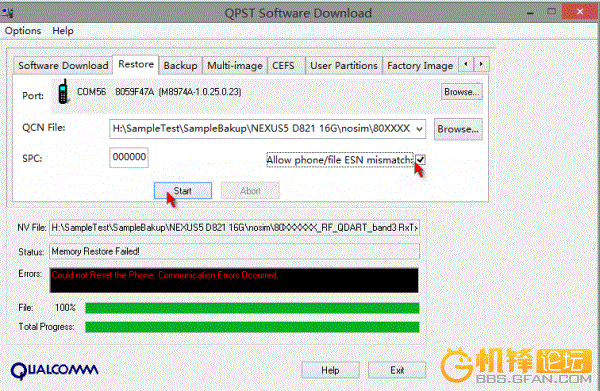The image size is (600, 391).
Task: Switch to the Software Download tab
Action: coord(64,65)
